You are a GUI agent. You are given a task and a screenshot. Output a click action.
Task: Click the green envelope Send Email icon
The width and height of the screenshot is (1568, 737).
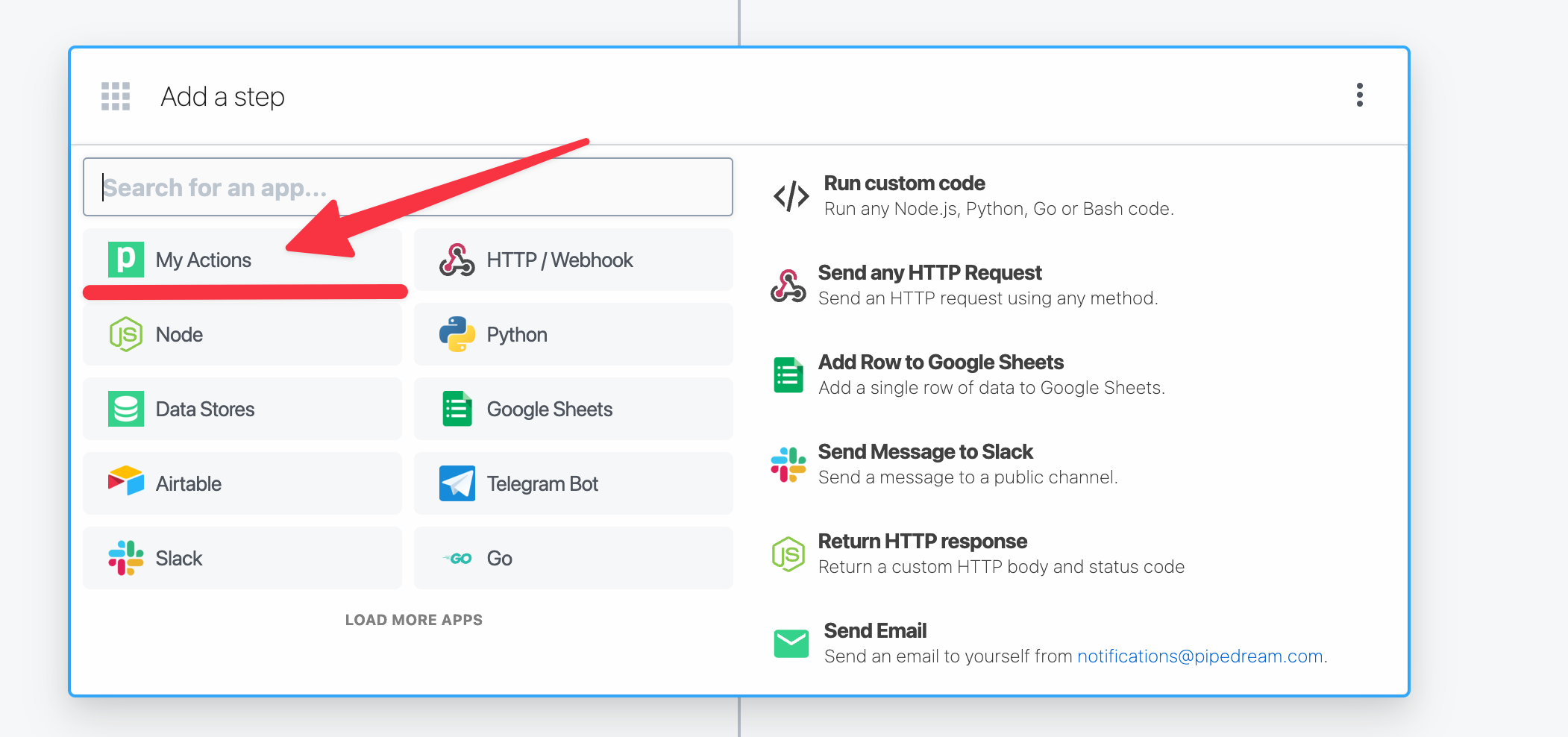(x=791, y=644)
